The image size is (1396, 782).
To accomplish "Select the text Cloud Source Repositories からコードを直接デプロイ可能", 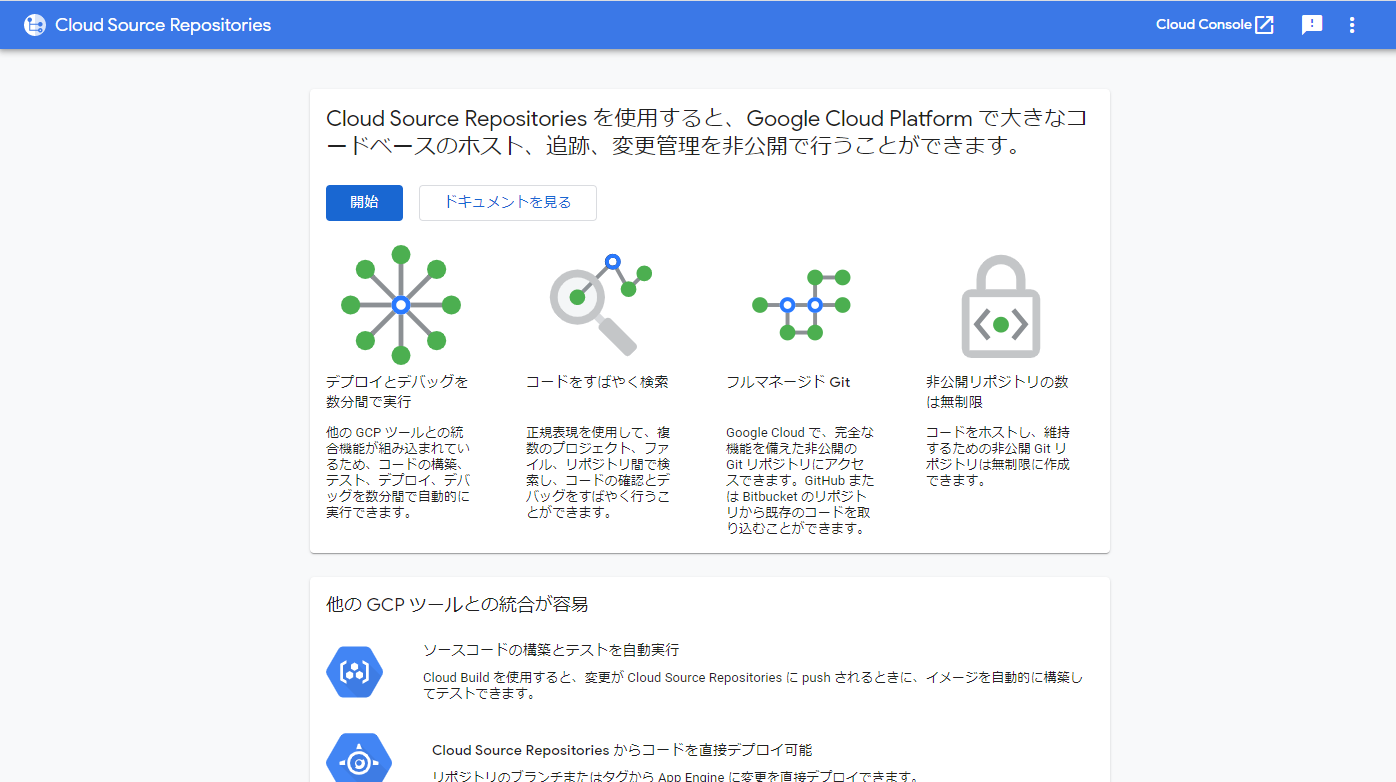I will point(622,750).
